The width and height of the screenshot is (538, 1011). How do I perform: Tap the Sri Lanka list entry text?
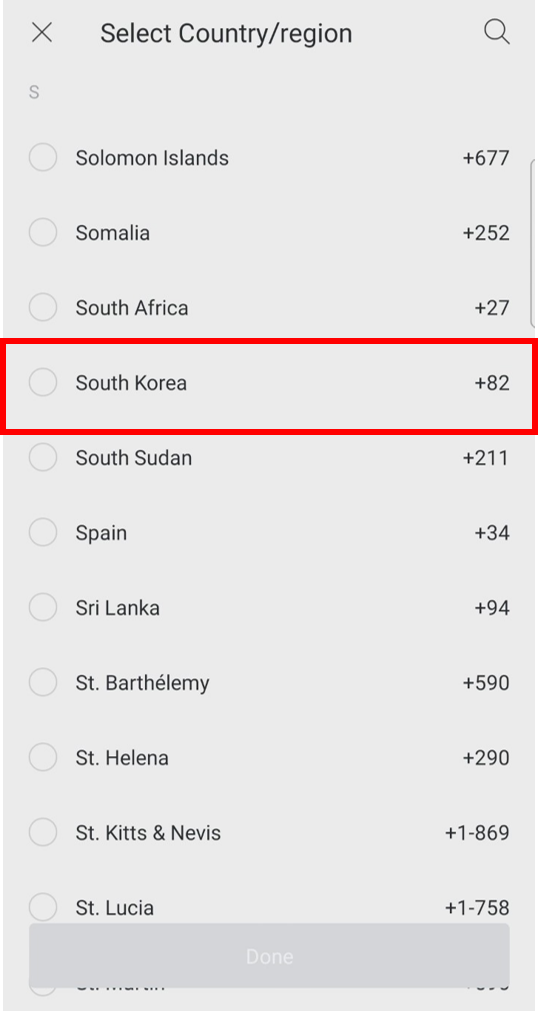coord(117,608)
